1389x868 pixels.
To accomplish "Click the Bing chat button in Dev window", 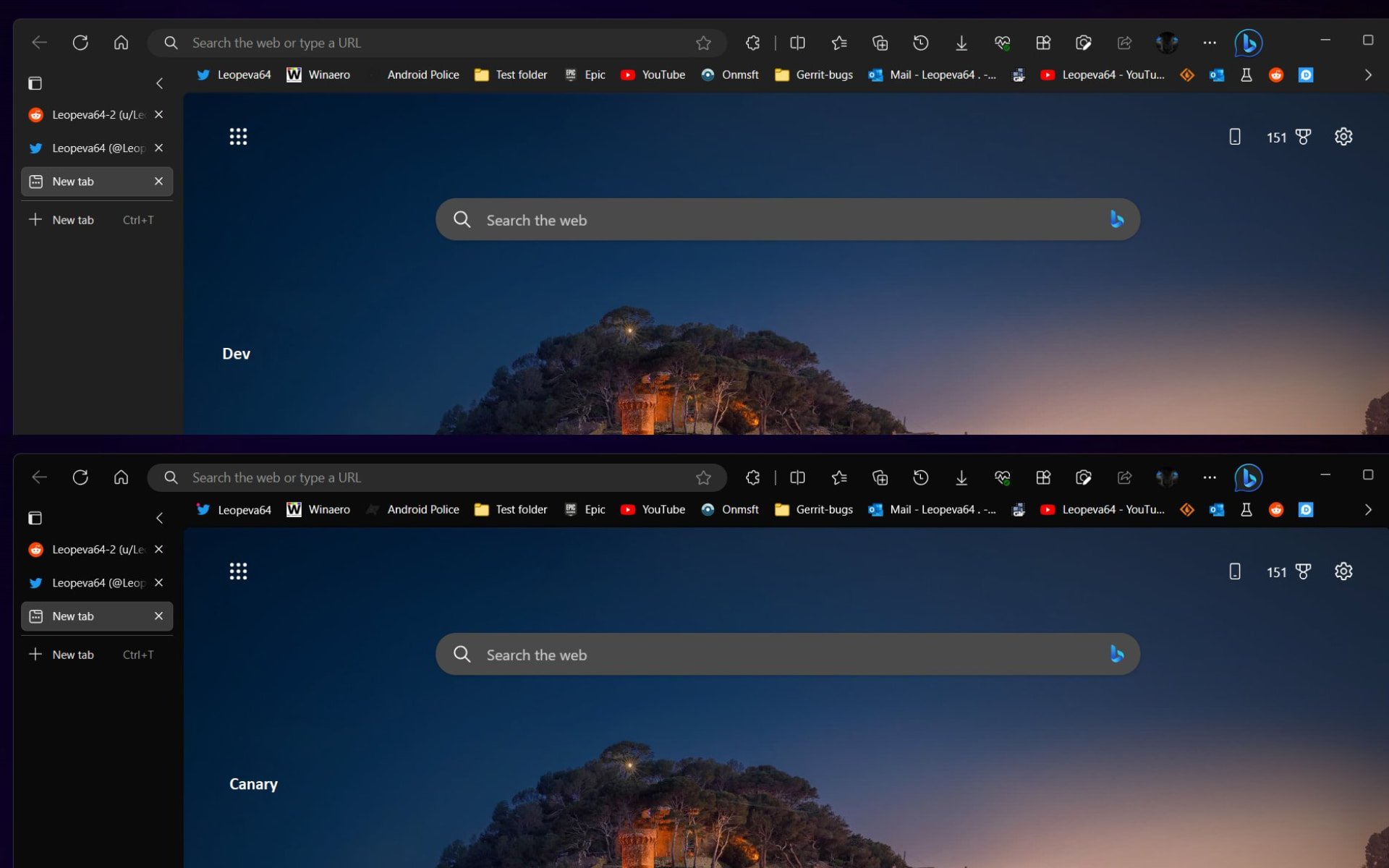I will [1249, 43].
